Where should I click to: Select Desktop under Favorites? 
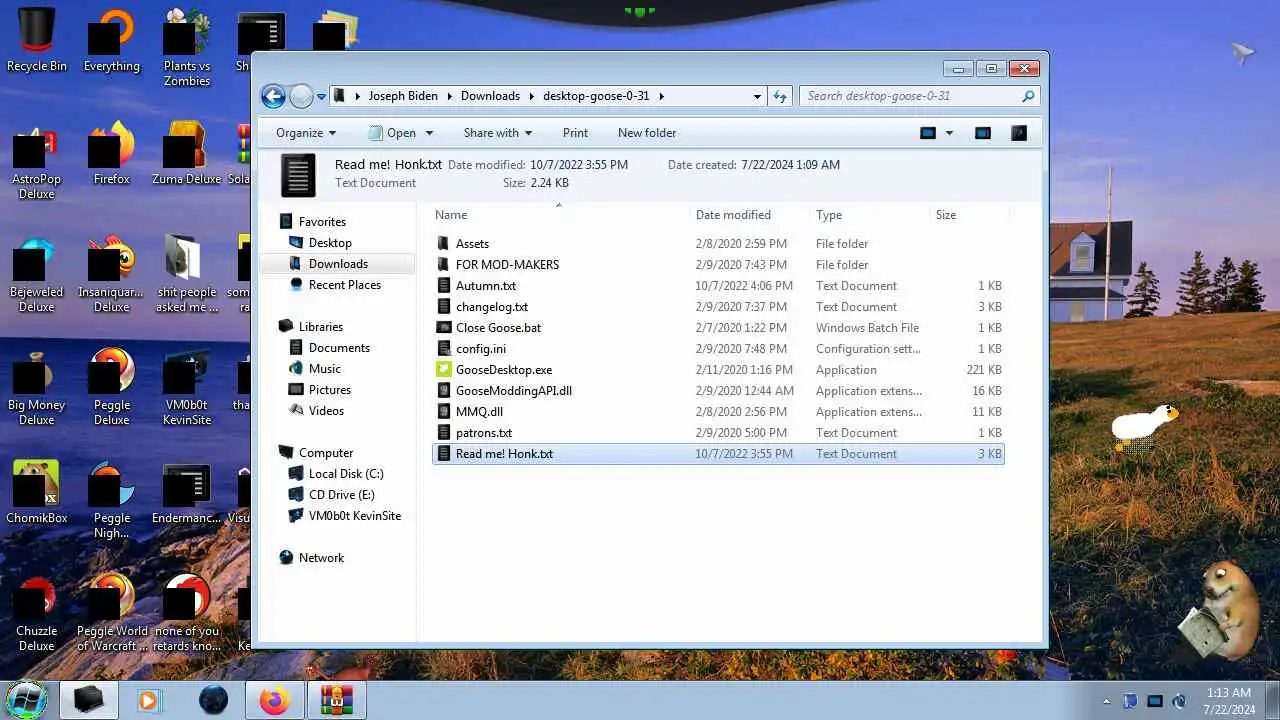330,243
